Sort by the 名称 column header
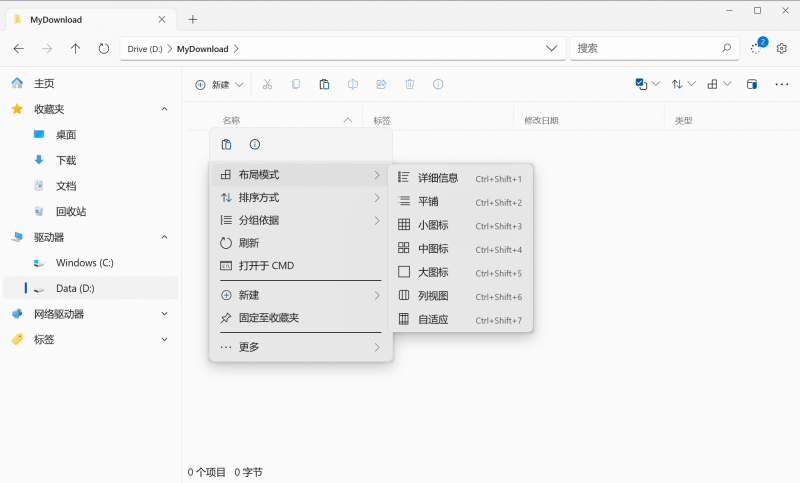The image size is (800, 483). pos(231,120)
